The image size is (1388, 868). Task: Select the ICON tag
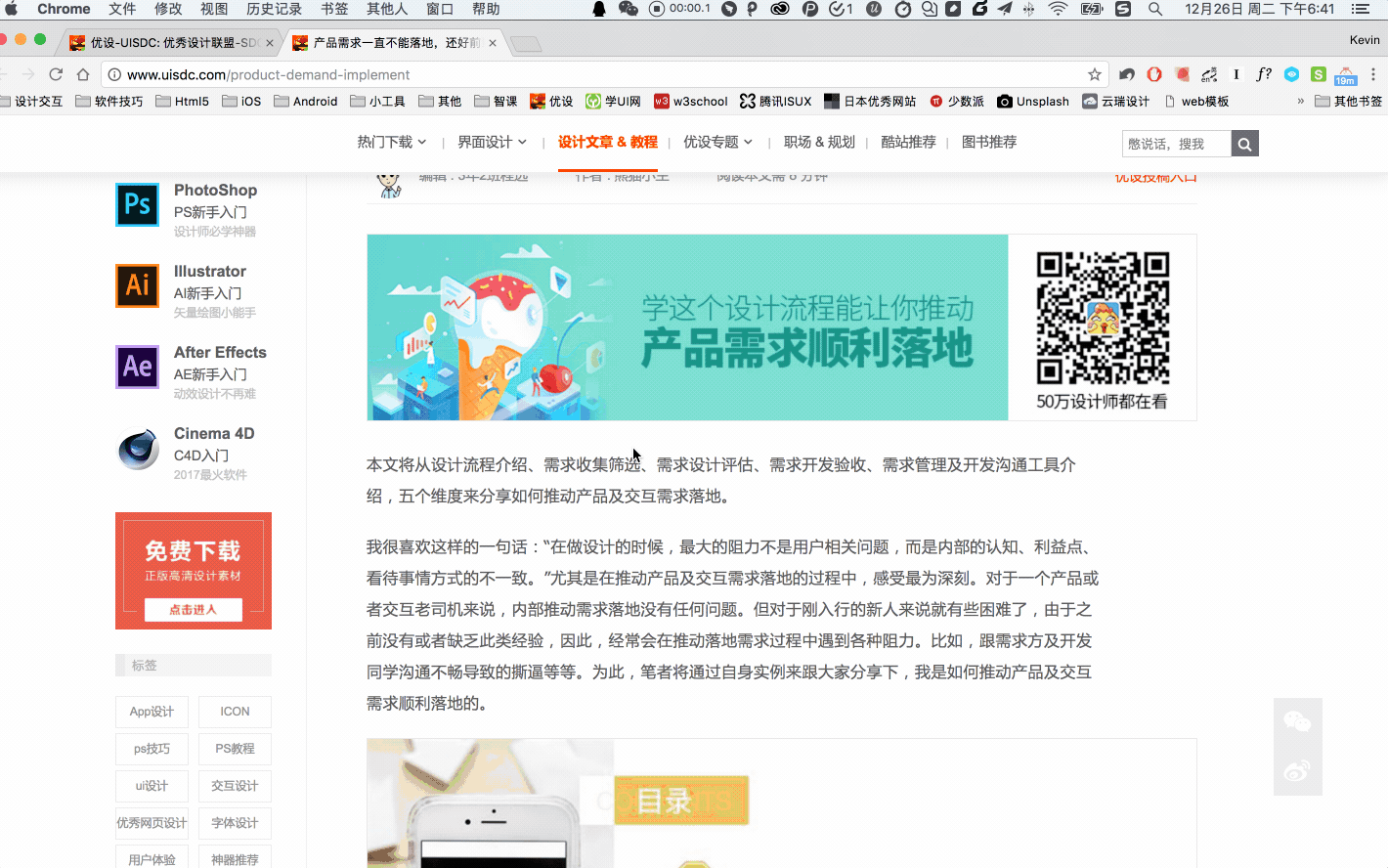(x=235, y=712)
